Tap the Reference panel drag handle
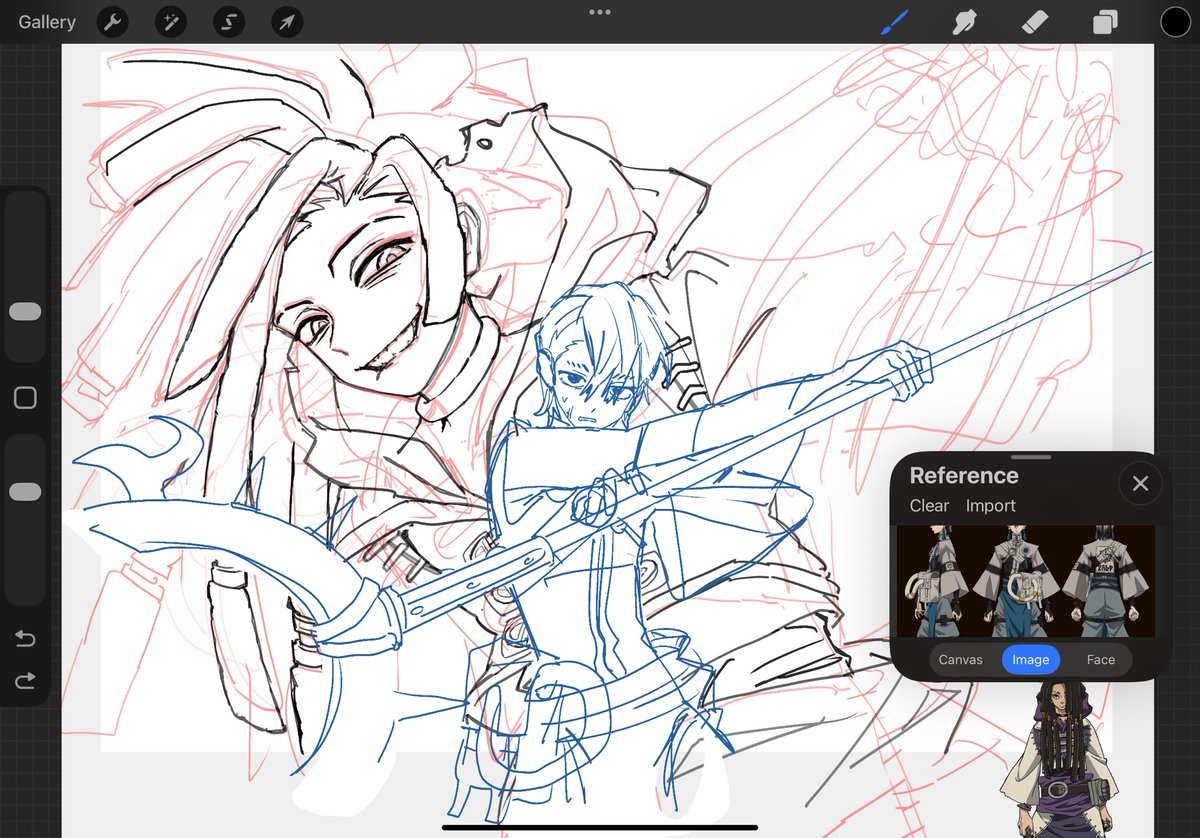 click(x=1031, y=457)
